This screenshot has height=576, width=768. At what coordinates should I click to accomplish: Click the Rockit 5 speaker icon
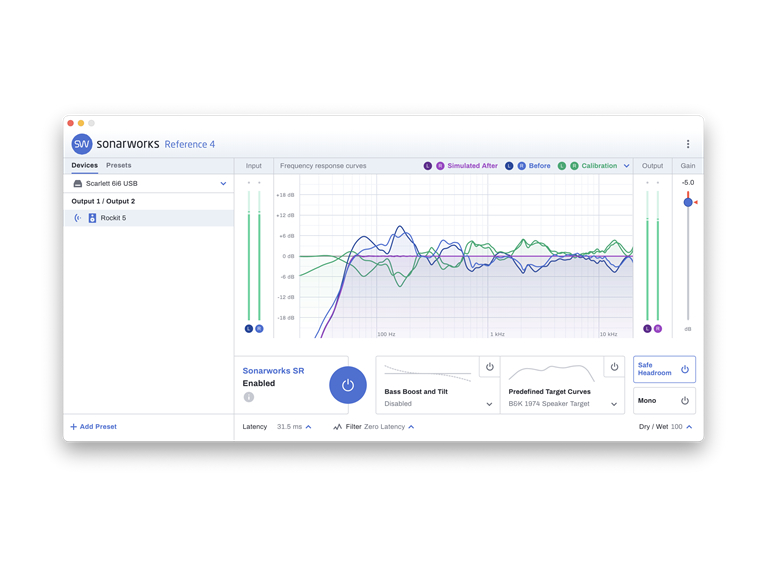92,218
